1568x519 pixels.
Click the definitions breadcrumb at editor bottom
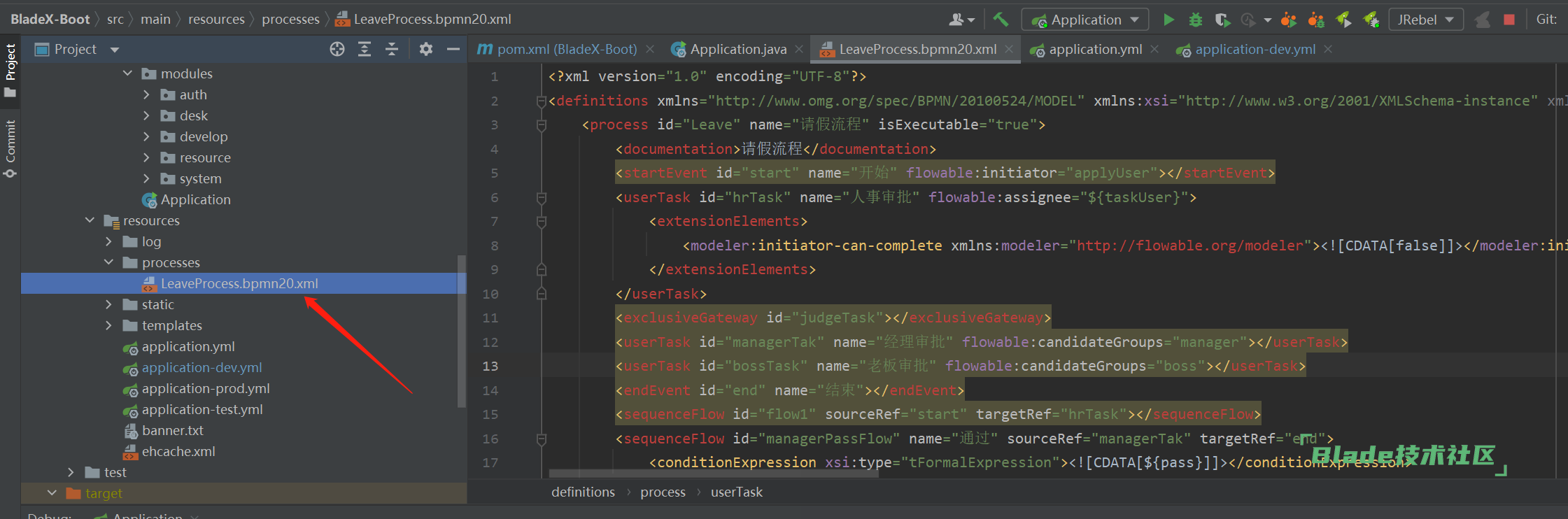(x=583, y=492)
